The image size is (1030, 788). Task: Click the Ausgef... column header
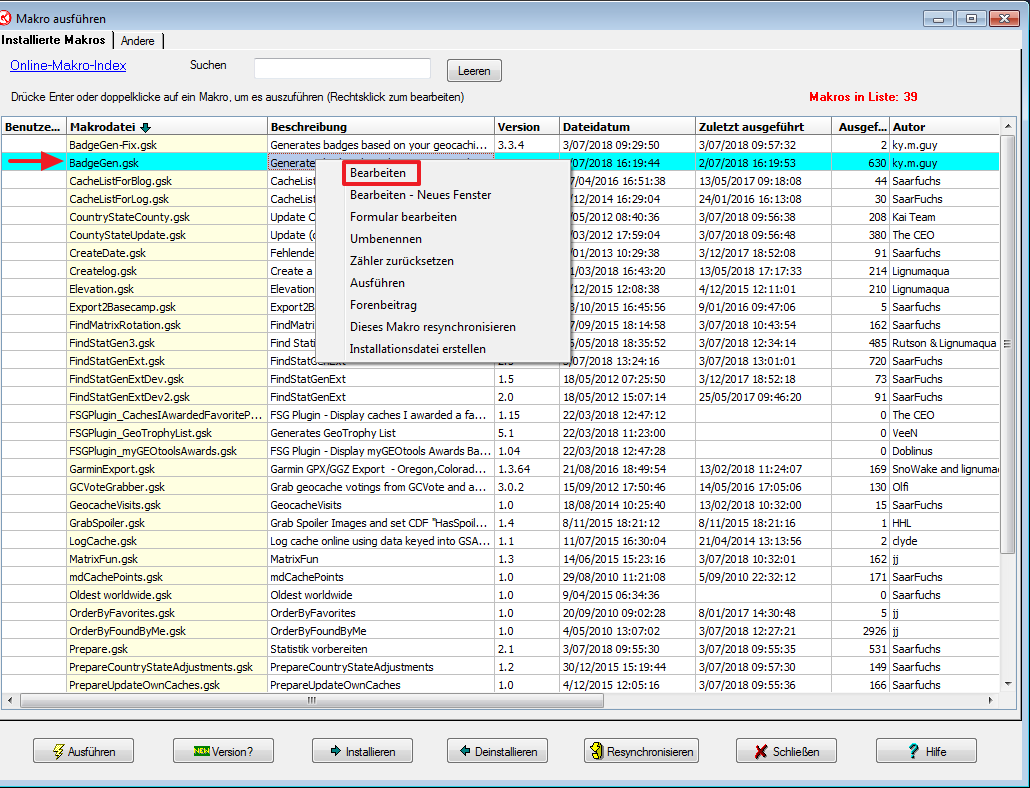click(860, 127)
